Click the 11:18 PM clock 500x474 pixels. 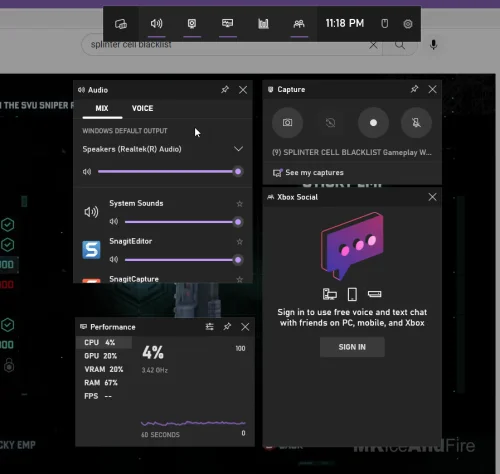click(345, 23)
